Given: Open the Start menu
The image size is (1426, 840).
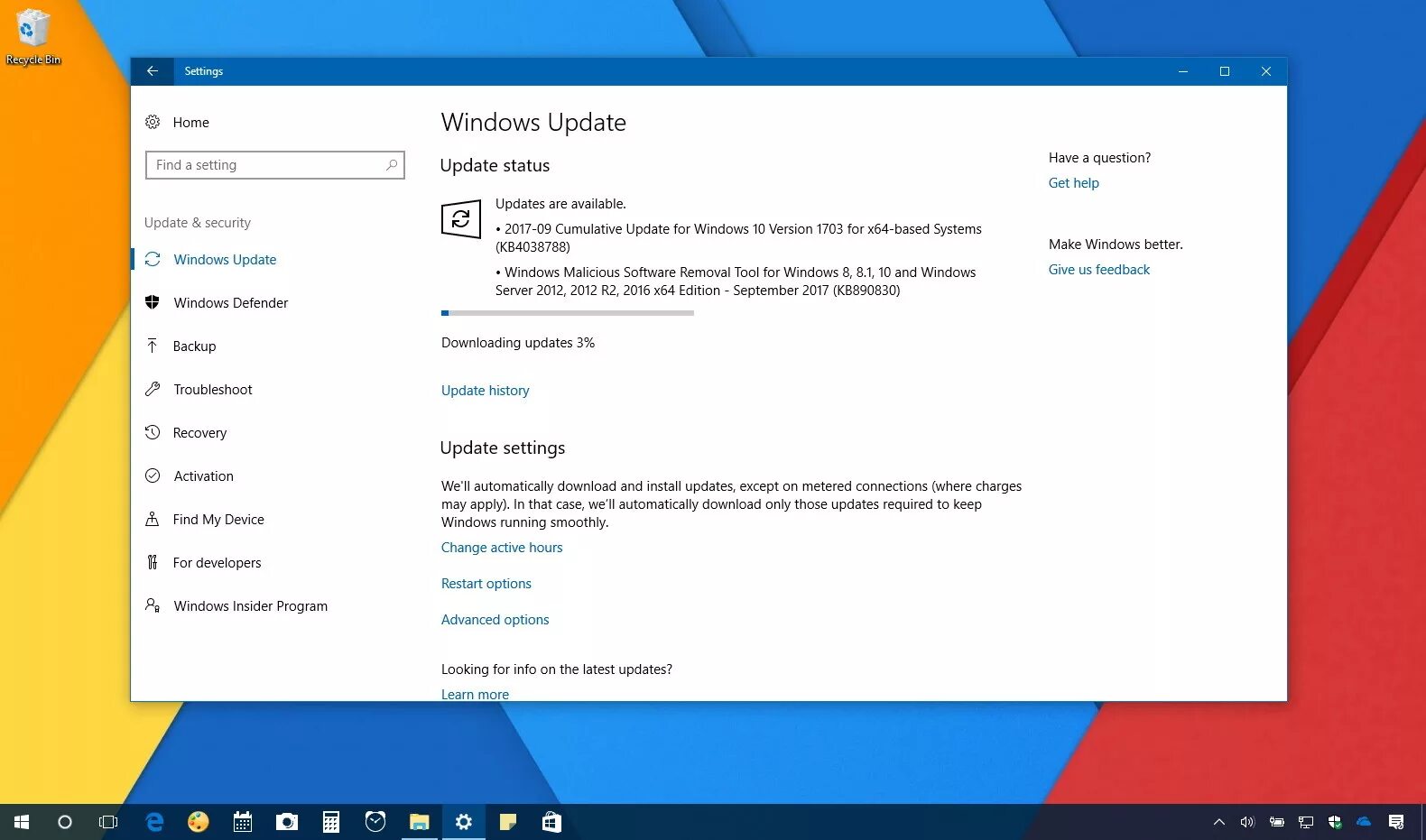Looking at the screenshot, I should tap(22, 822).
